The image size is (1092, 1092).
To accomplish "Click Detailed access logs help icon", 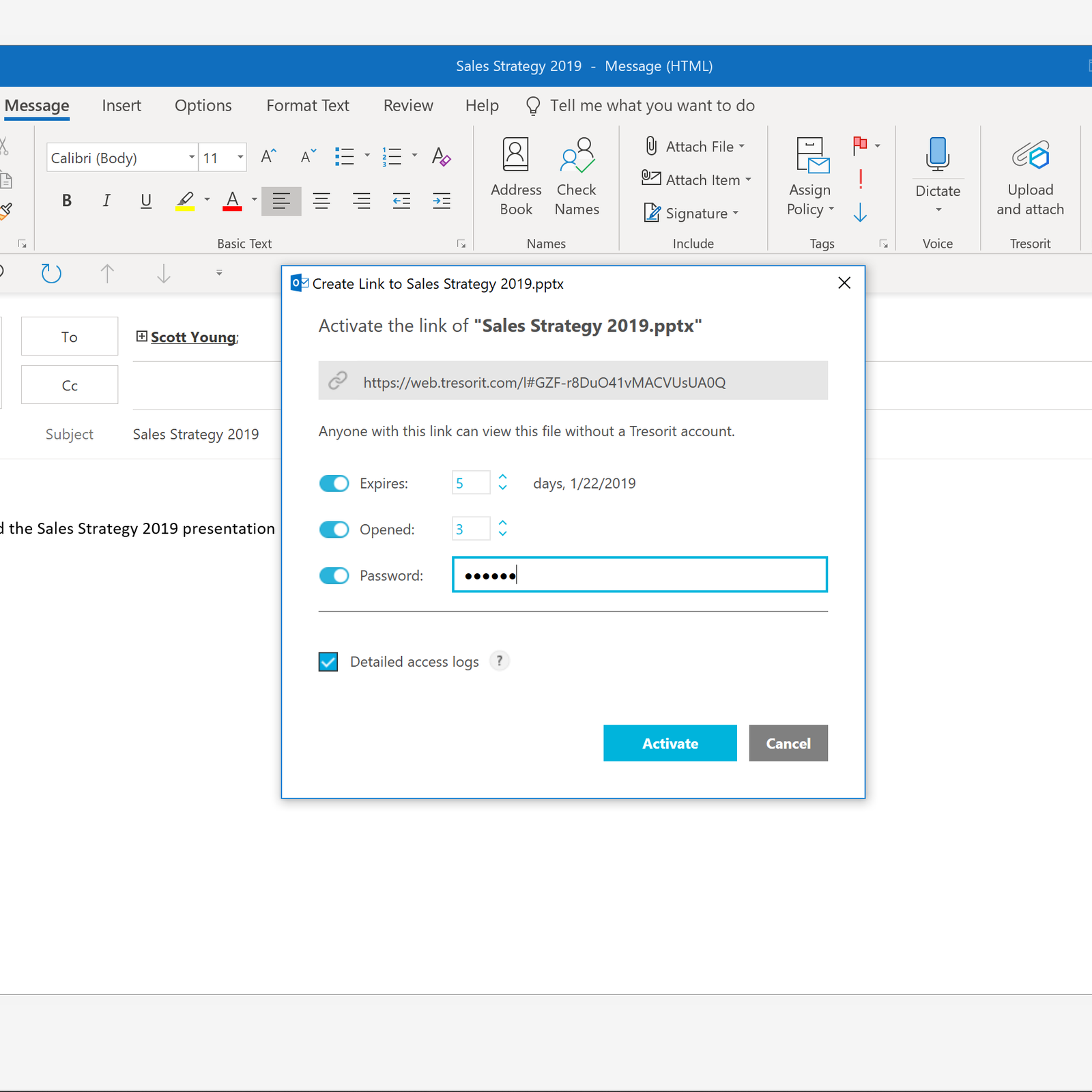I will (x=500, y=661).
